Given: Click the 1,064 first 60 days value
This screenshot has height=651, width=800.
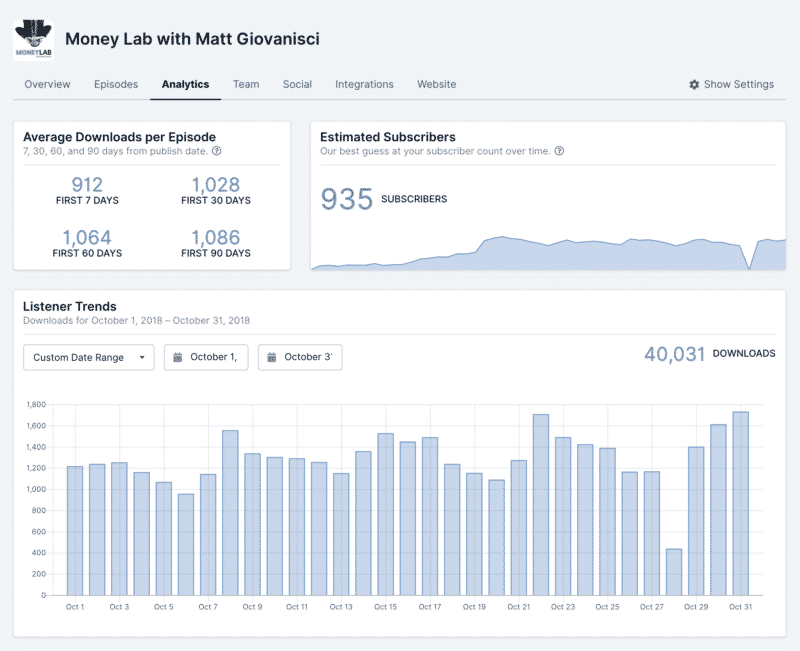Looking at the screenshot, I should coord(87,237).
